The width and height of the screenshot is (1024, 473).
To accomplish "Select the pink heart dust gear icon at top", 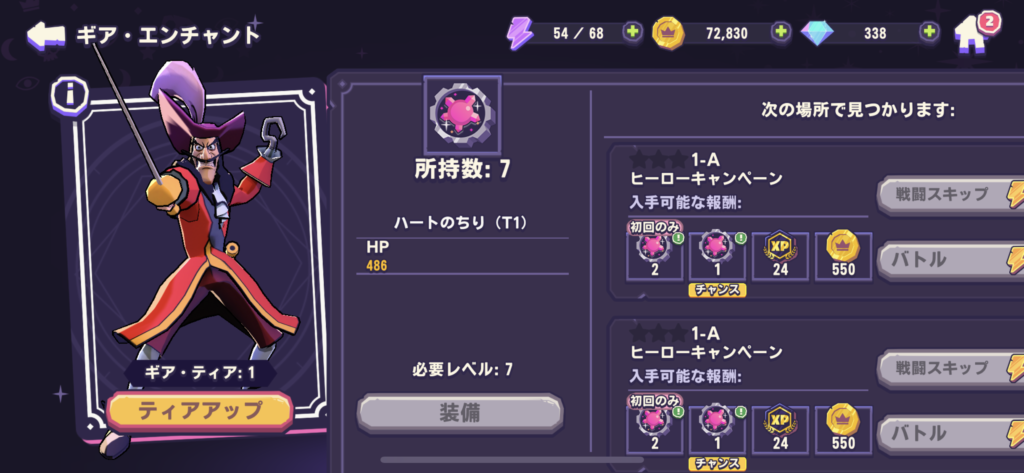I will point(462,115).
